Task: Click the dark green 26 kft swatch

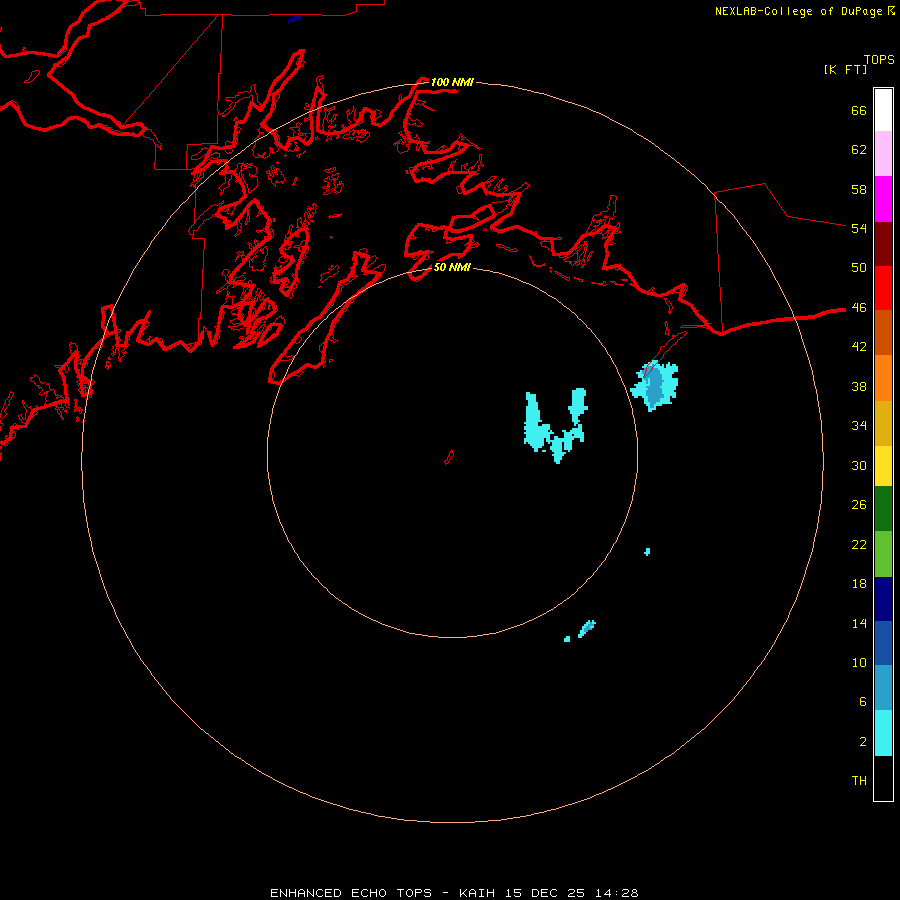Action: click(883, 509)
